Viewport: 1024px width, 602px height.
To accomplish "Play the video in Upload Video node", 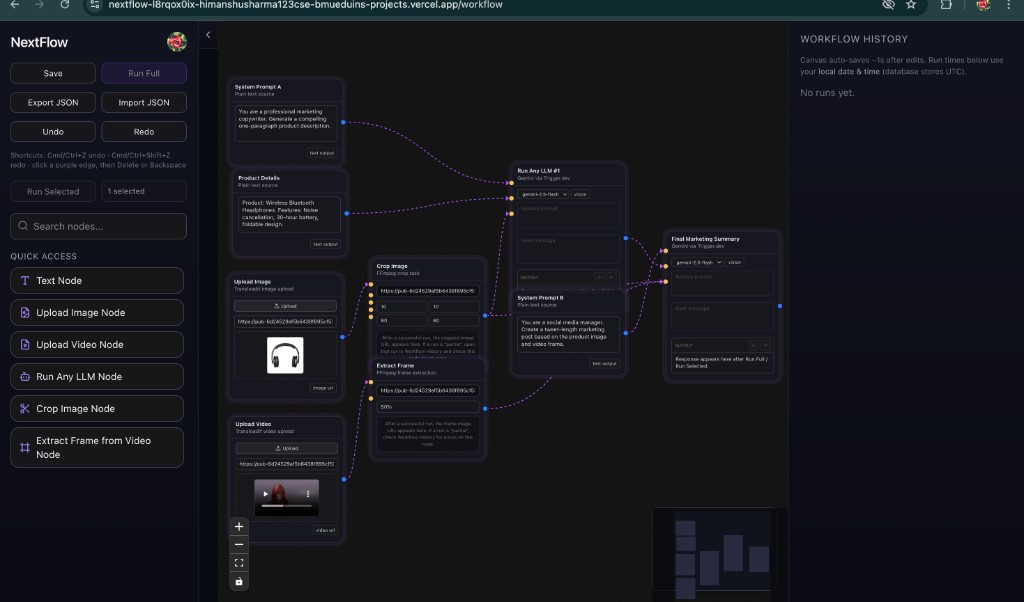I will click(265, 494).
